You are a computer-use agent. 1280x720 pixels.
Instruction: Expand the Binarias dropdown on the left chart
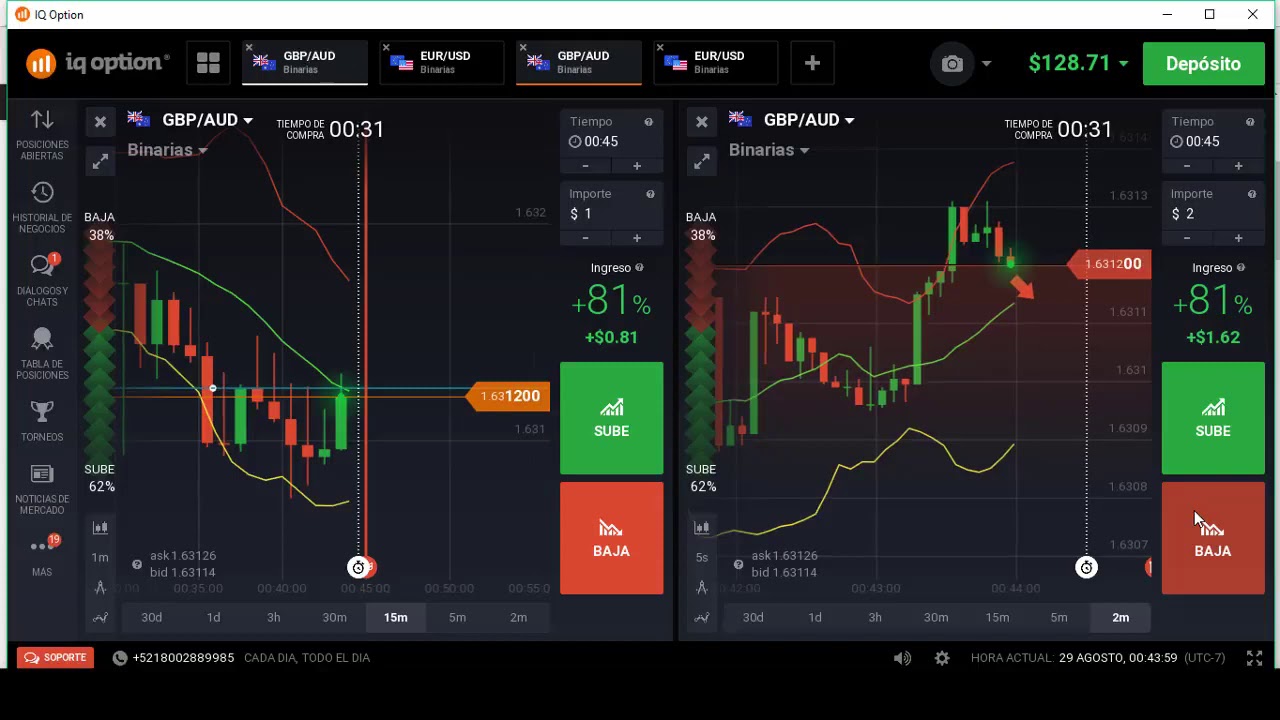pos(167,150)
